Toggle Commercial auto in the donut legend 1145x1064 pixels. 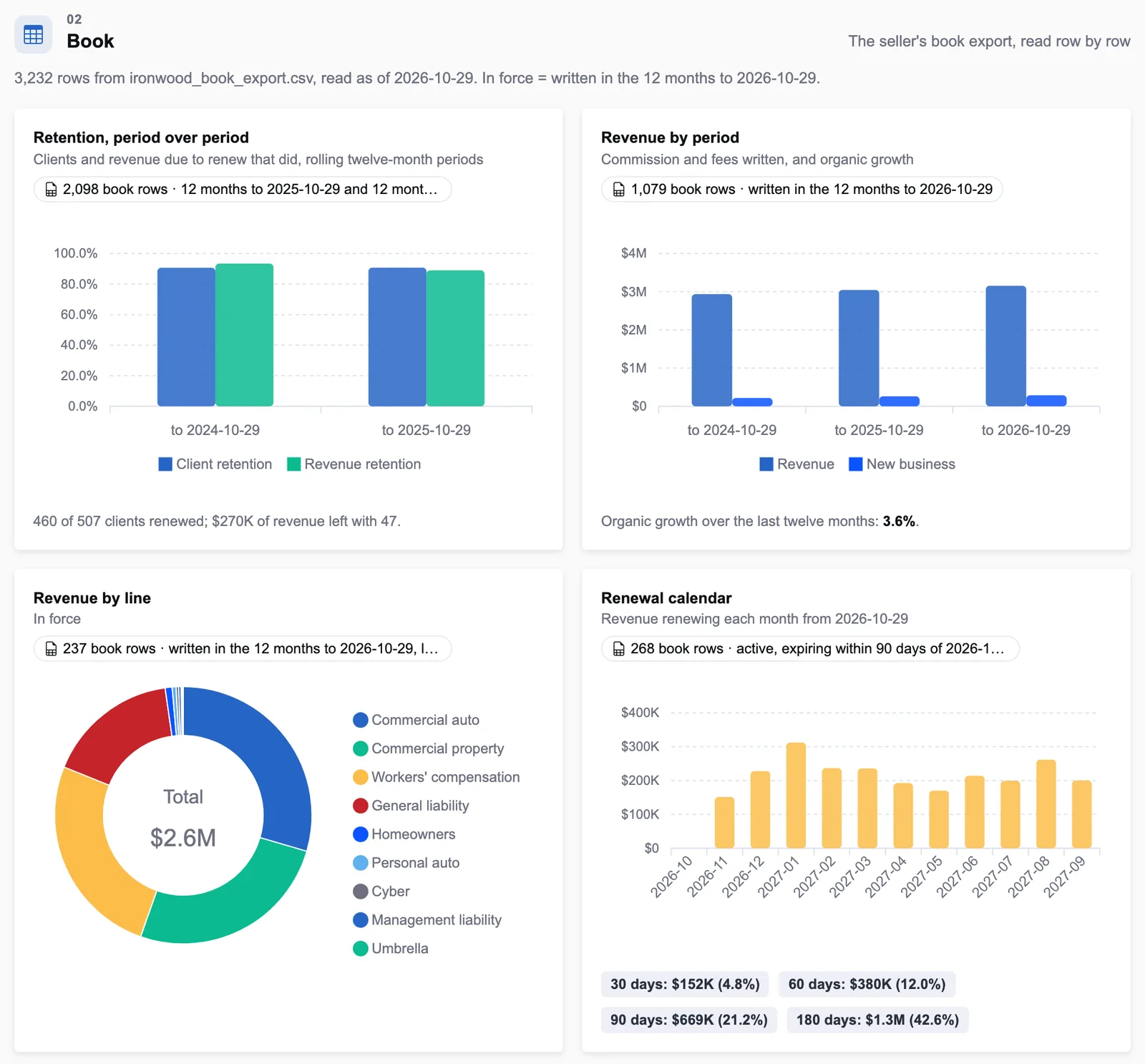point(416,720)
